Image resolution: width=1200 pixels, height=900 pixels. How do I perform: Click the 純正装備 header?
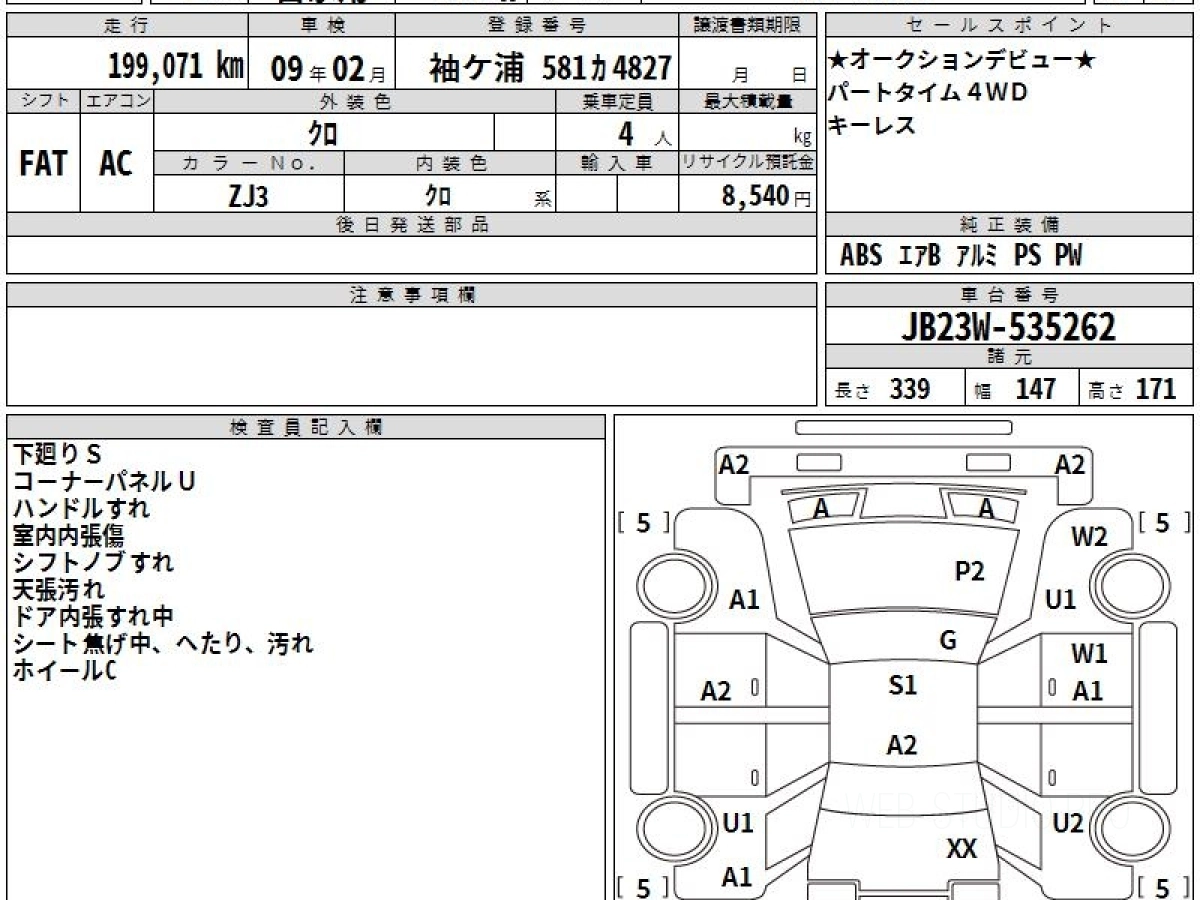coord(1010,225)
